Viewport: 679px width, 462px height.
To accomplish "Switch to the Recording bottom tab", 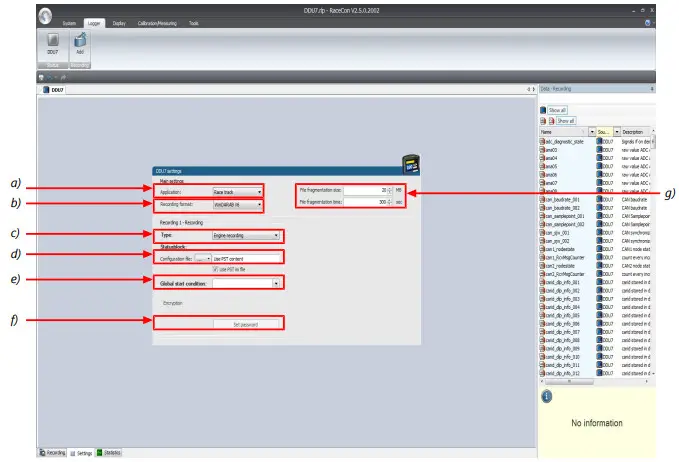I will click(x=52, y=452).
